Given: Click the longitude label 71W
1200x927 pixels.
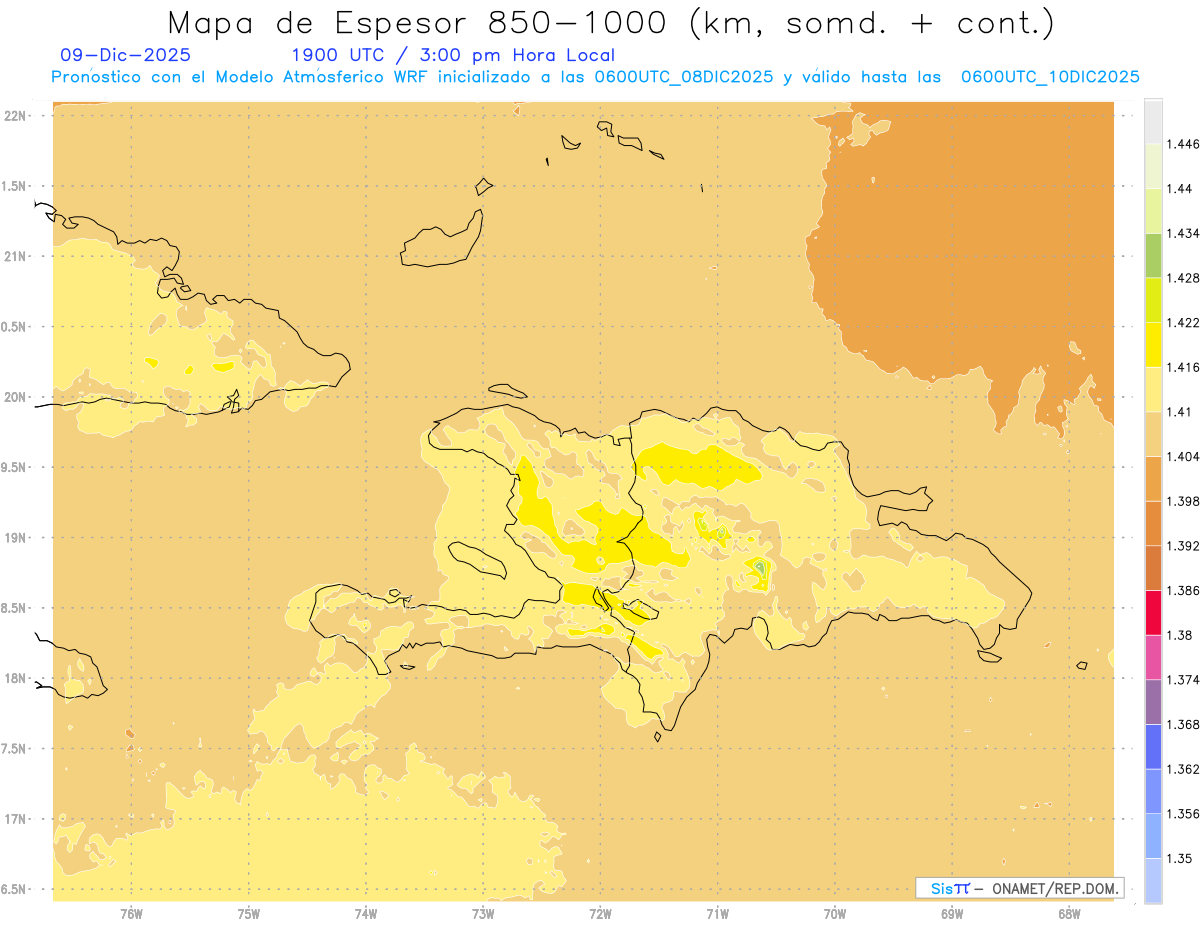Looking at the screenshot, I should (717, 913).
